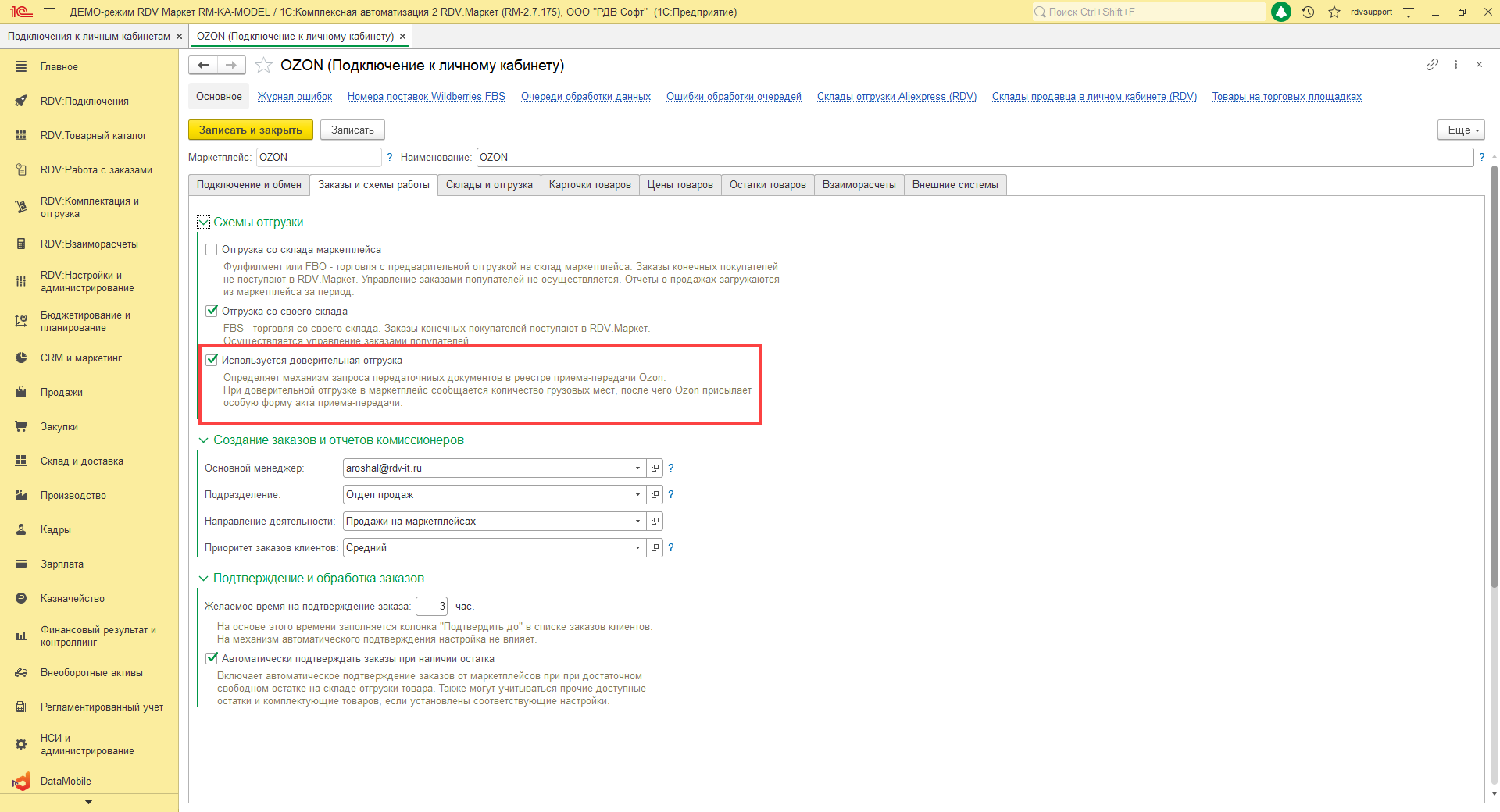
Task: Collapse the Подтверждение и обработка заказов section
Action: [x=204, y=579]
